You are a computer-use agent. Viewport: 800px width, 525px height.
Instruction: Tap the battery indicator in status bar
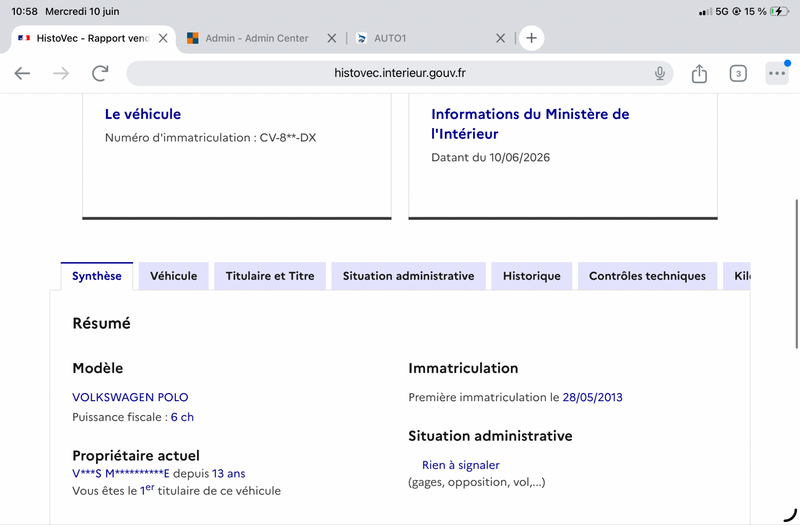(x=780, y=11)
